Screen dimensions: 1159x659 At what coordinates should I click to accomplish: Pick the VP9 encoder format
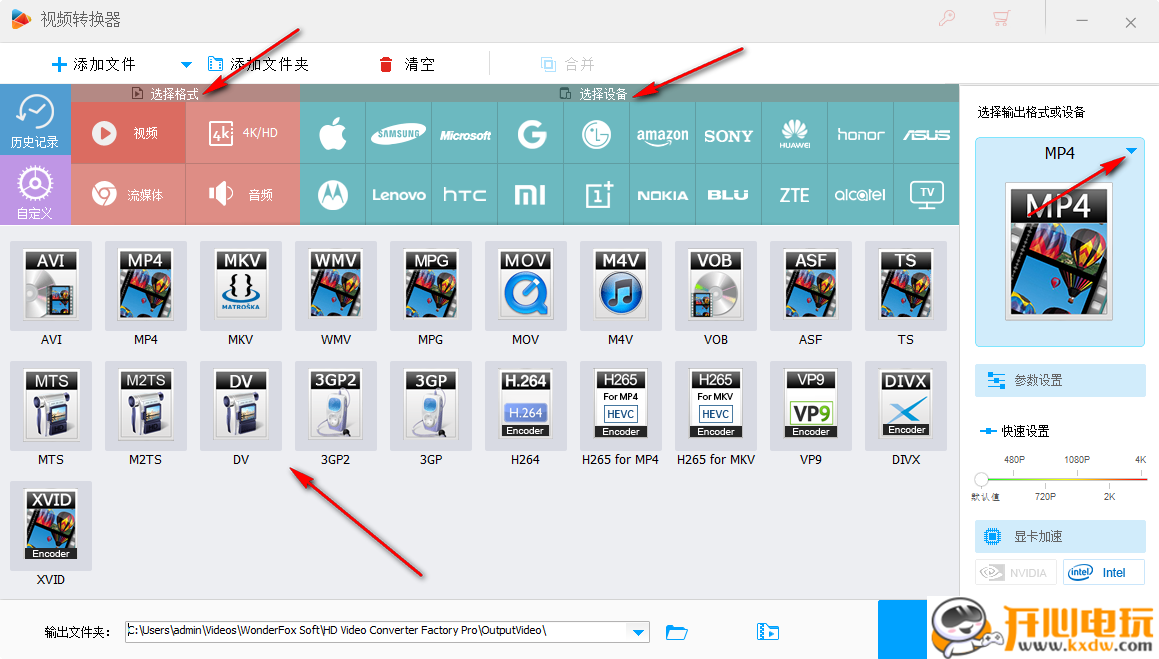click(811, 406)
